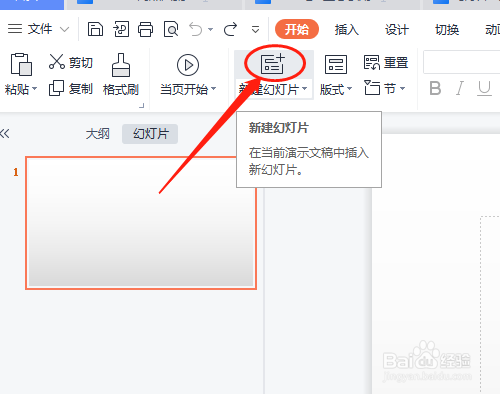Click the export to PDF icon
Screen dimensions: 500x394
pyautogui.click(x=121, y=29)
